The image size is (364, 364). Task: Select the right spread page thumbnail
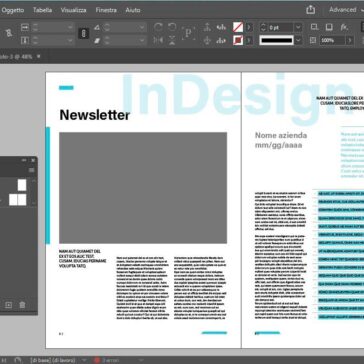pyautogui.click(x=22, y=200)
